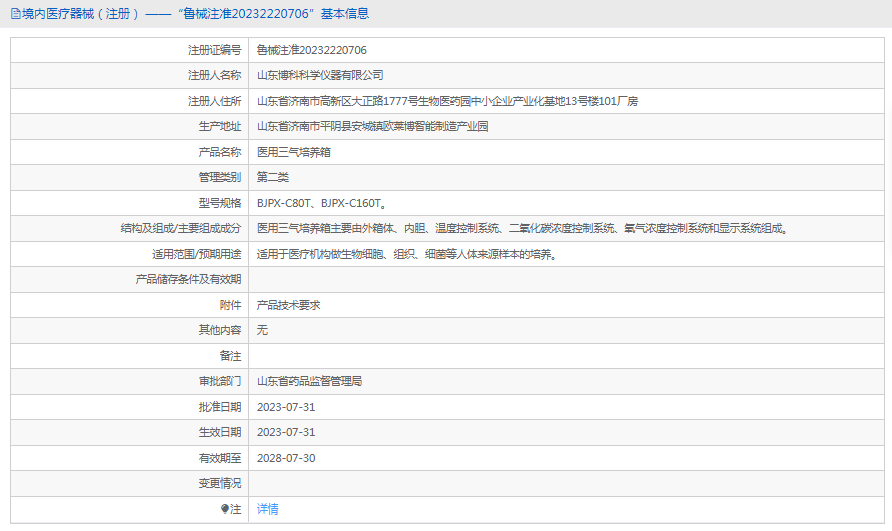Select the registrant address starting 山东省济南市高新区

coord(447,101)
